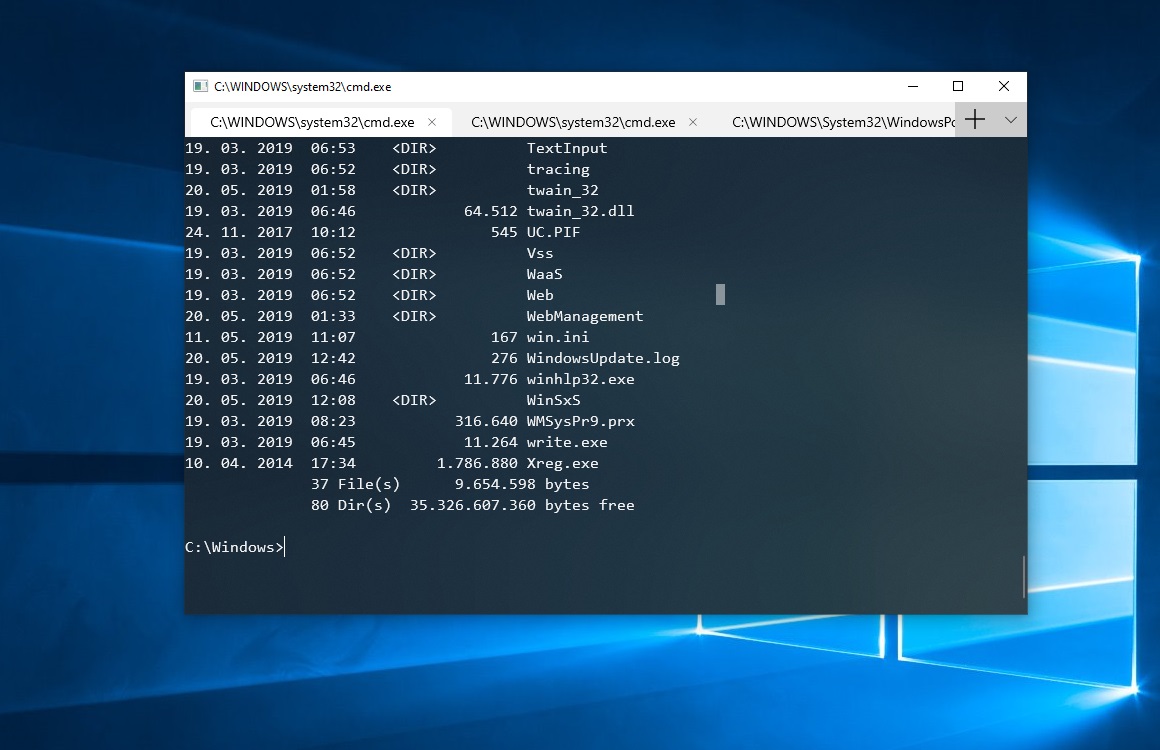Viewport: 1160px width, 750px height.
Task: Click the cmd.exe icon in the title bar
Action: [x=200, y=87]
